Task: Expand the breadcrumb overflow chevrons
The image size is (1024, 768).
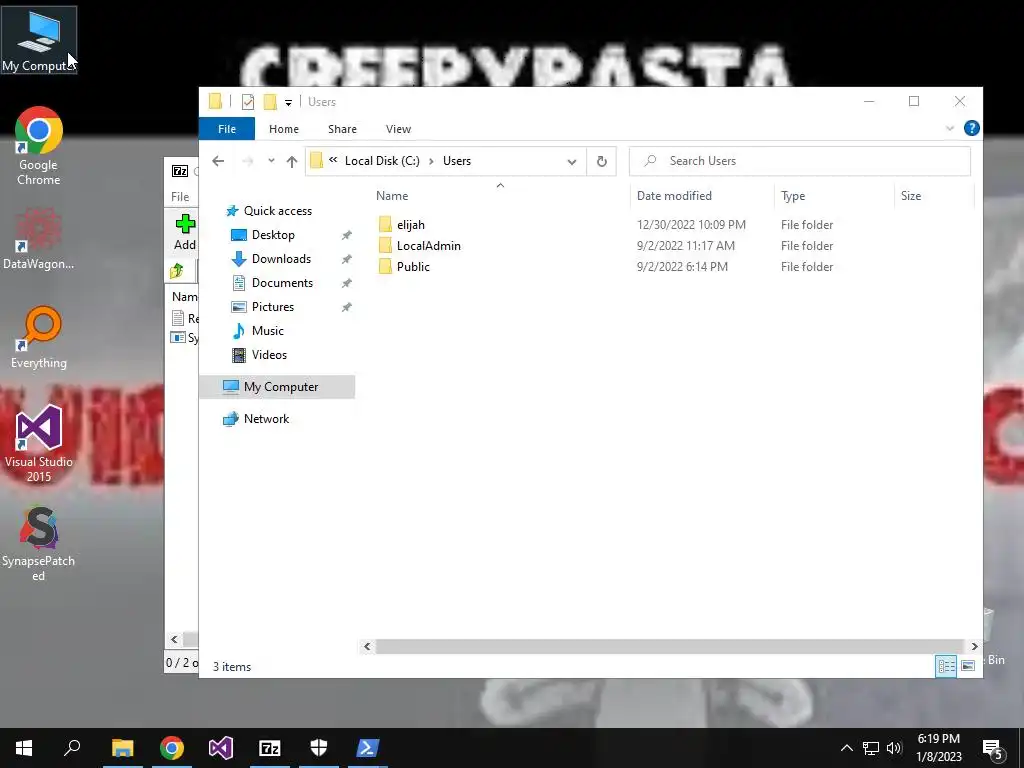Action: pos(333,160)
